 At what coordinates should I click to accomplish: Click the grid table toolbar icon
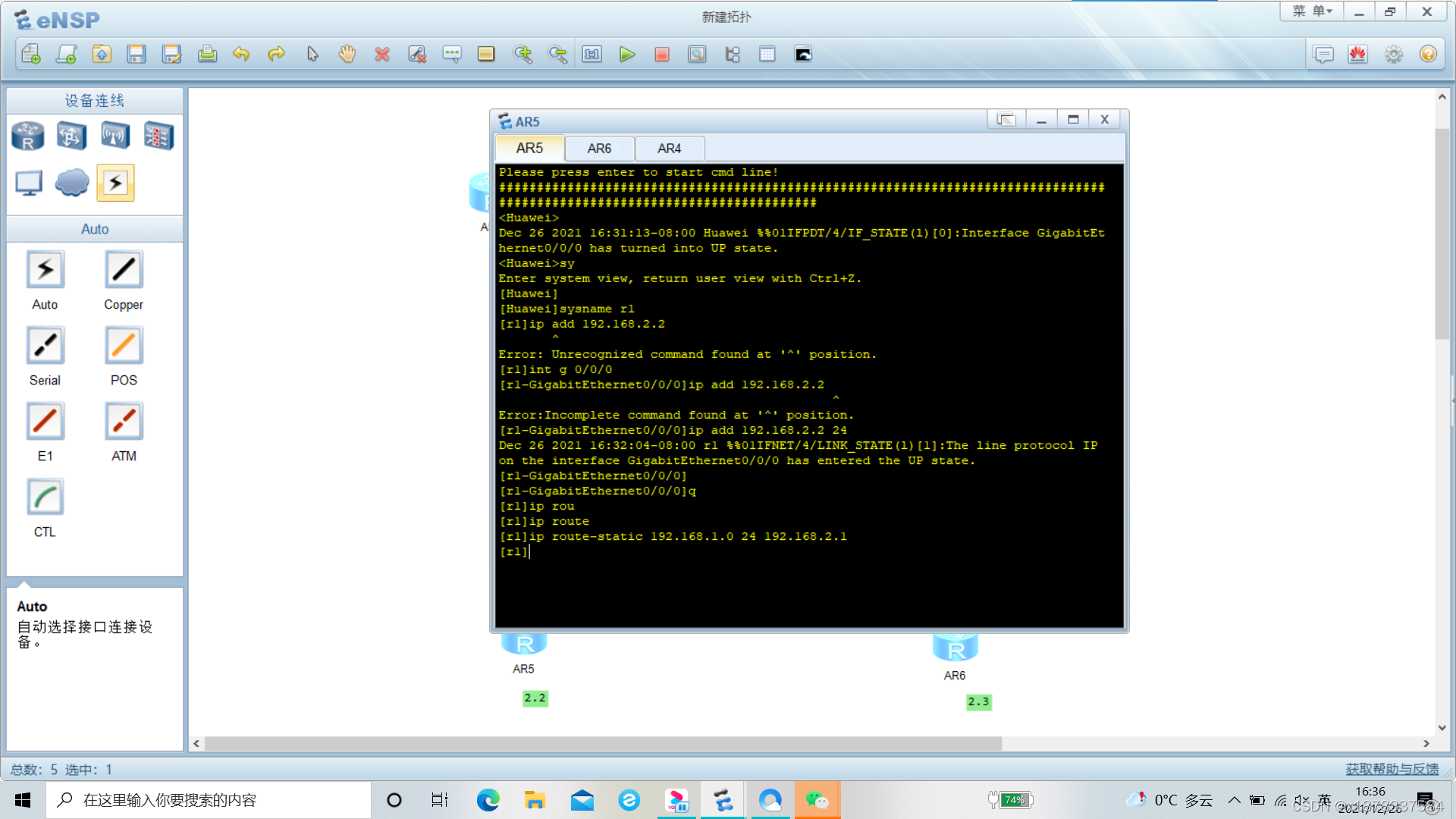click(767, 54)
